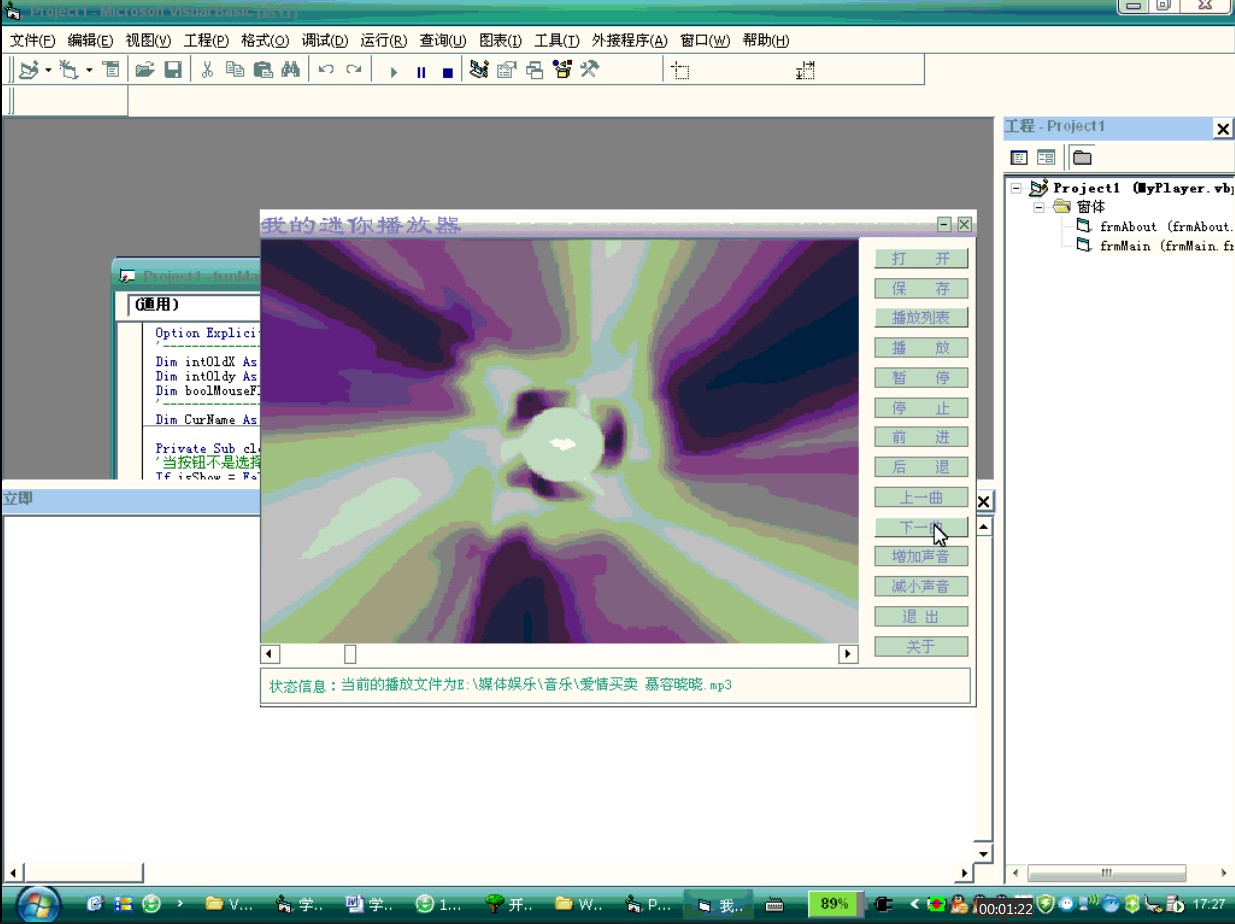Open the Menu Editor from the toolbar
This screenshot has width=1235, height=924.
tap(111, 70)
